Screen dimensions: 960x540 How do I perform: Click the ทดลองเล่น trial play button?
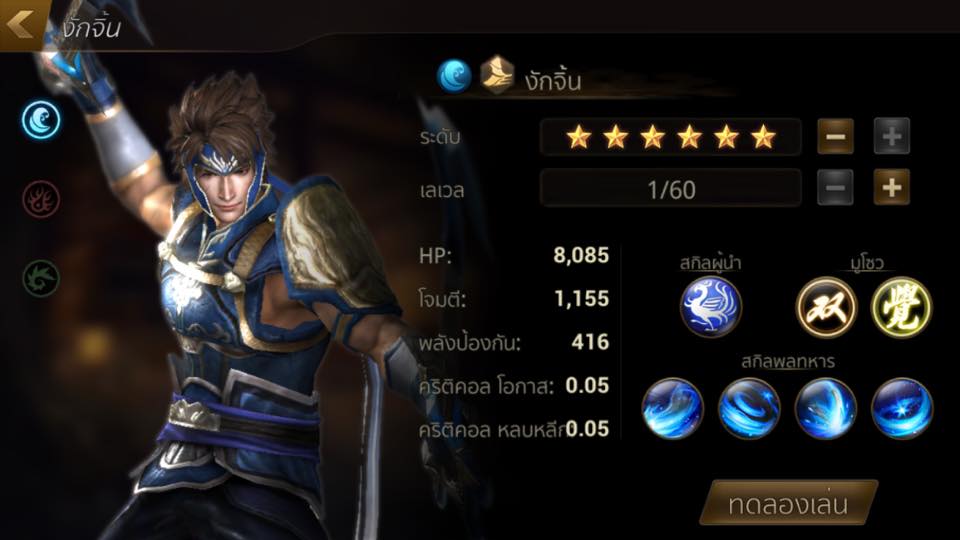point(789,503)
